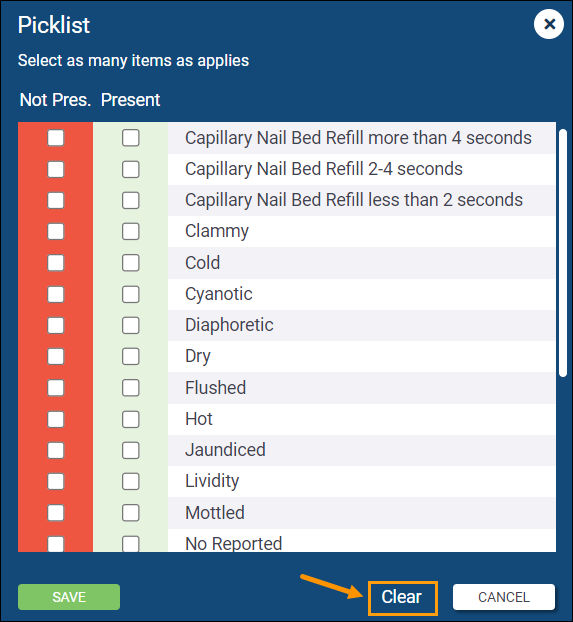573x622 pixels.
Task: Select the No Reported Present checkbox
Action: [131, 544]
